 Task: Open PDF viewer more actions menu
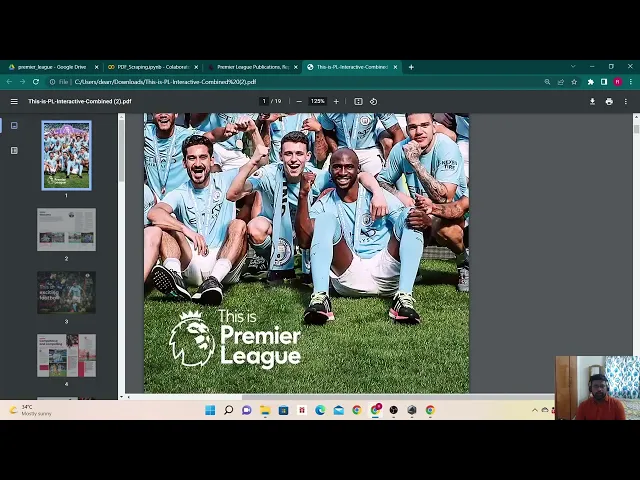tap(626, 102)
